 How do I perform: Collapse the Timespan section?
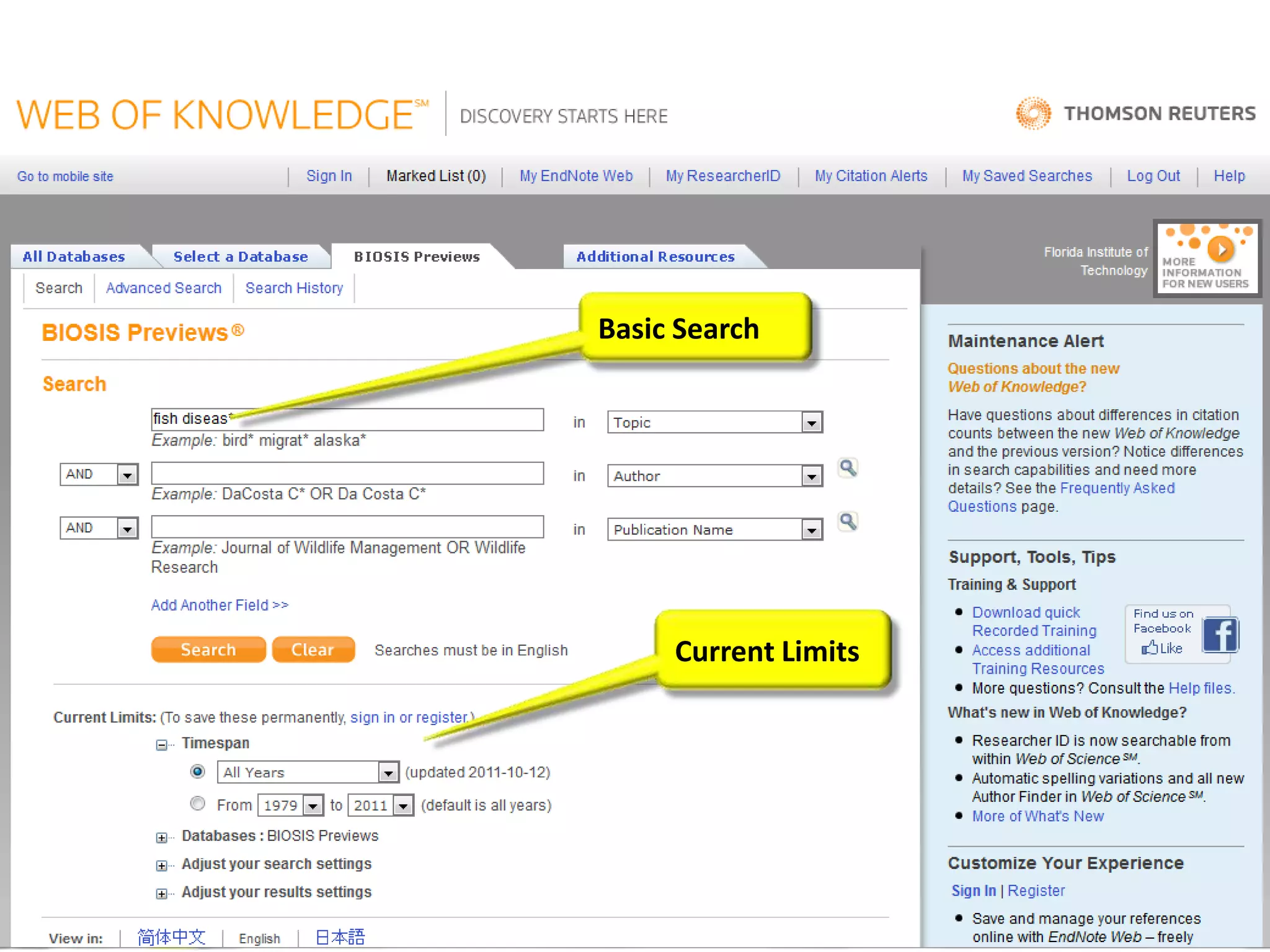pyautogui.click(x=161, y=744)
